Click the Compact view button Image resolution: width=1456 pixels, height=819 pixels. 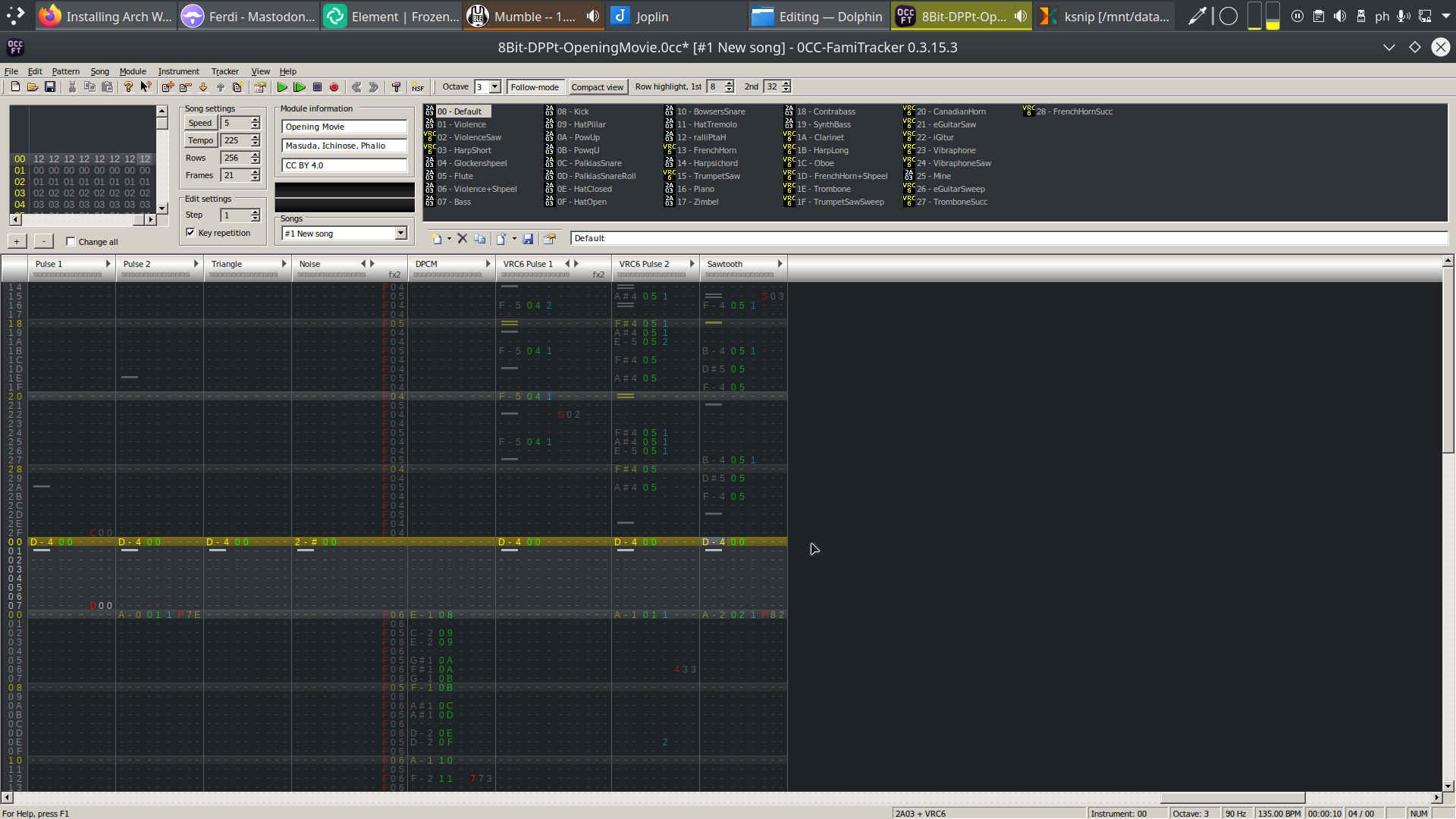pyautogui.click(x=597, y=87)
